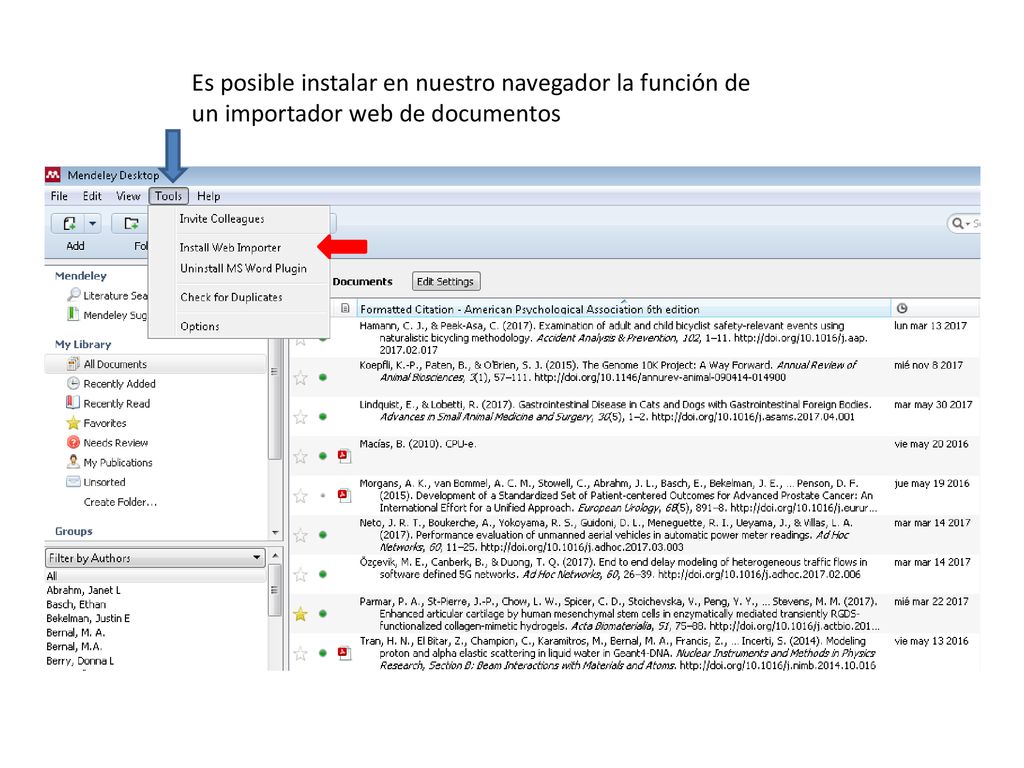
Task: Click the date mié mar 22 2017
Action: coord(931,601)
